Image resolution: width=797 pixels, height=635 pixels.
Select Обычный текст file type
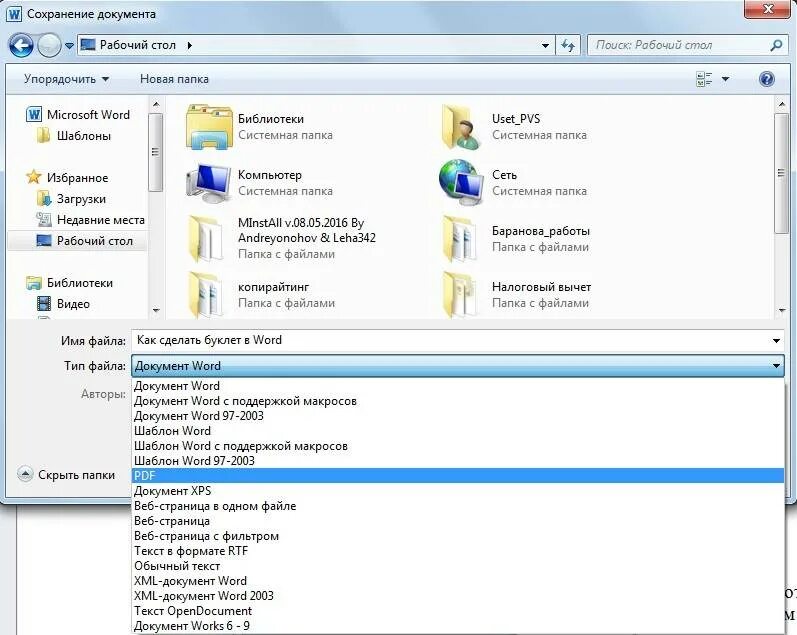click(x=457, y=566)
